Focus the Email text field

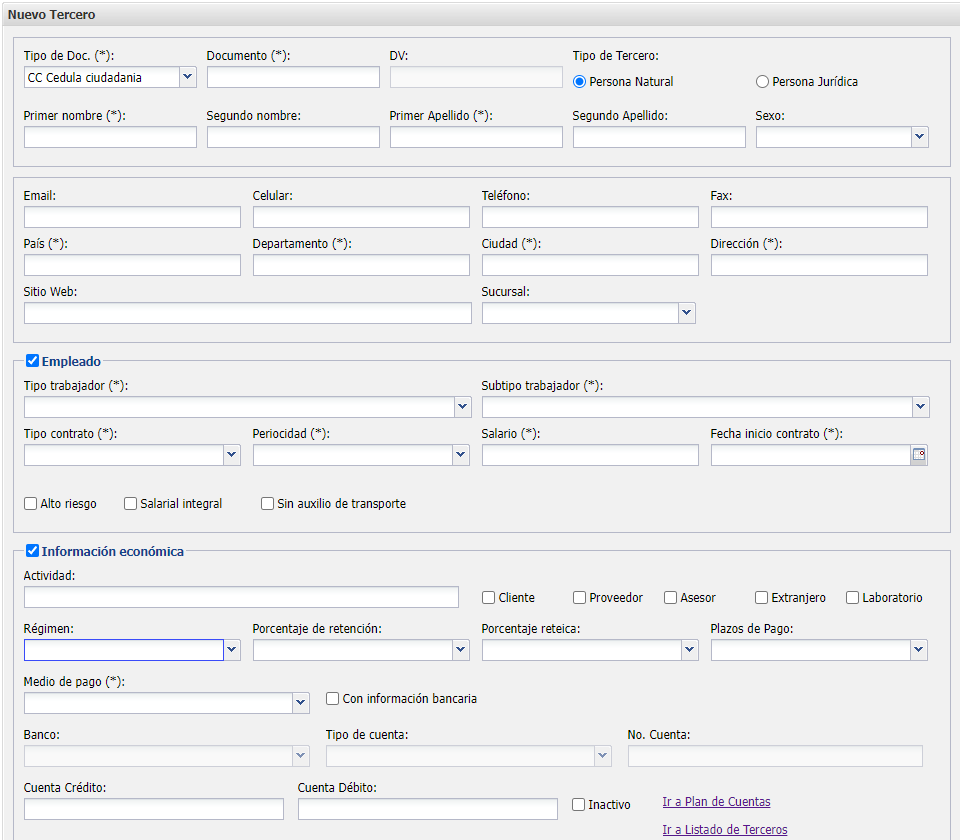pyautogui.click(x=132, y=217)
